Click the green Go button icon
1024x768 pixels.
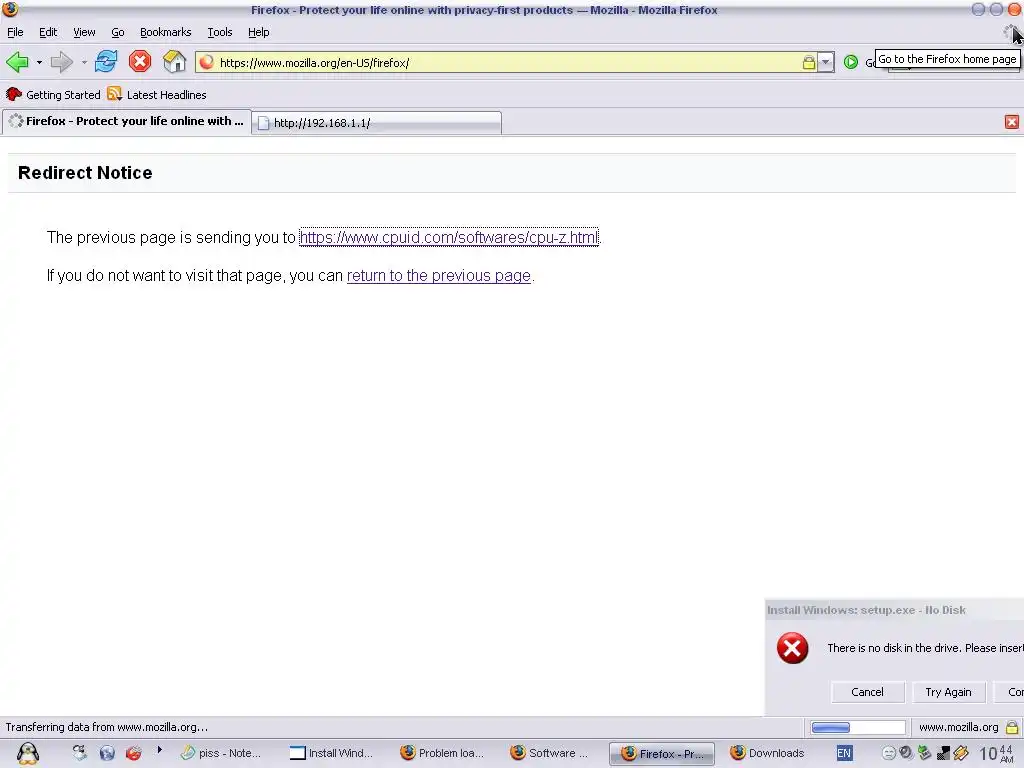[x=850, y=62]
